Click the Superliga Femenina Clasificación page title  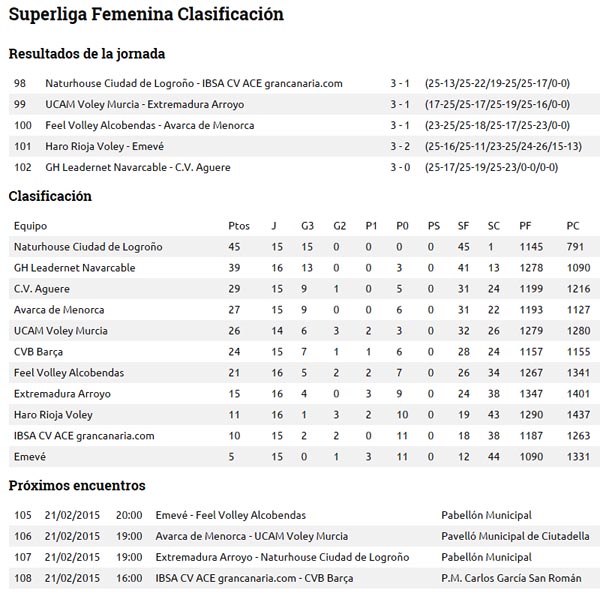[x=146, y=15]
